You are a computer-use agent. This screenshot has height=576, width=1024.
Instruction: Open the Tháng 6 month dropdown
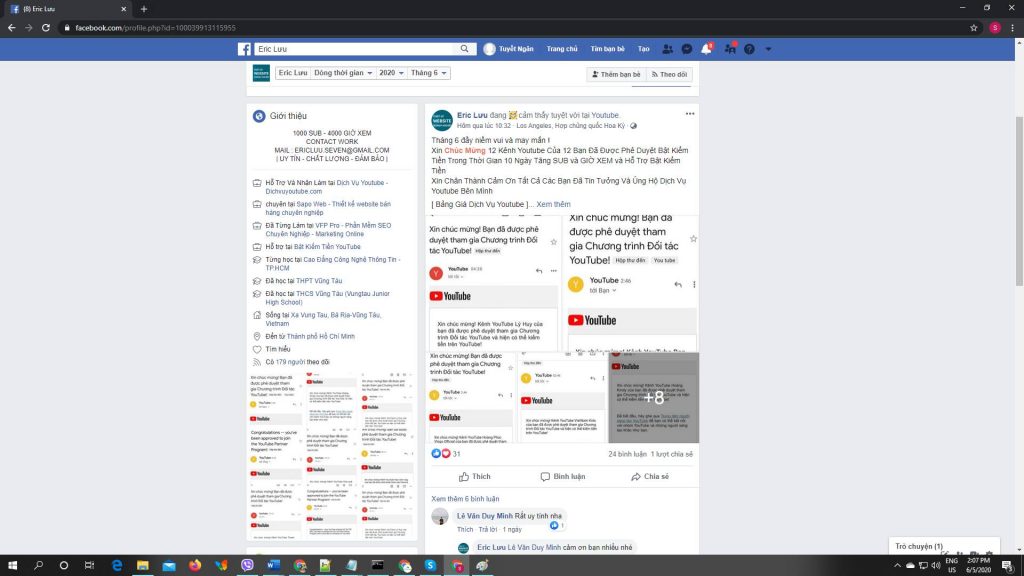pos(428,72)
